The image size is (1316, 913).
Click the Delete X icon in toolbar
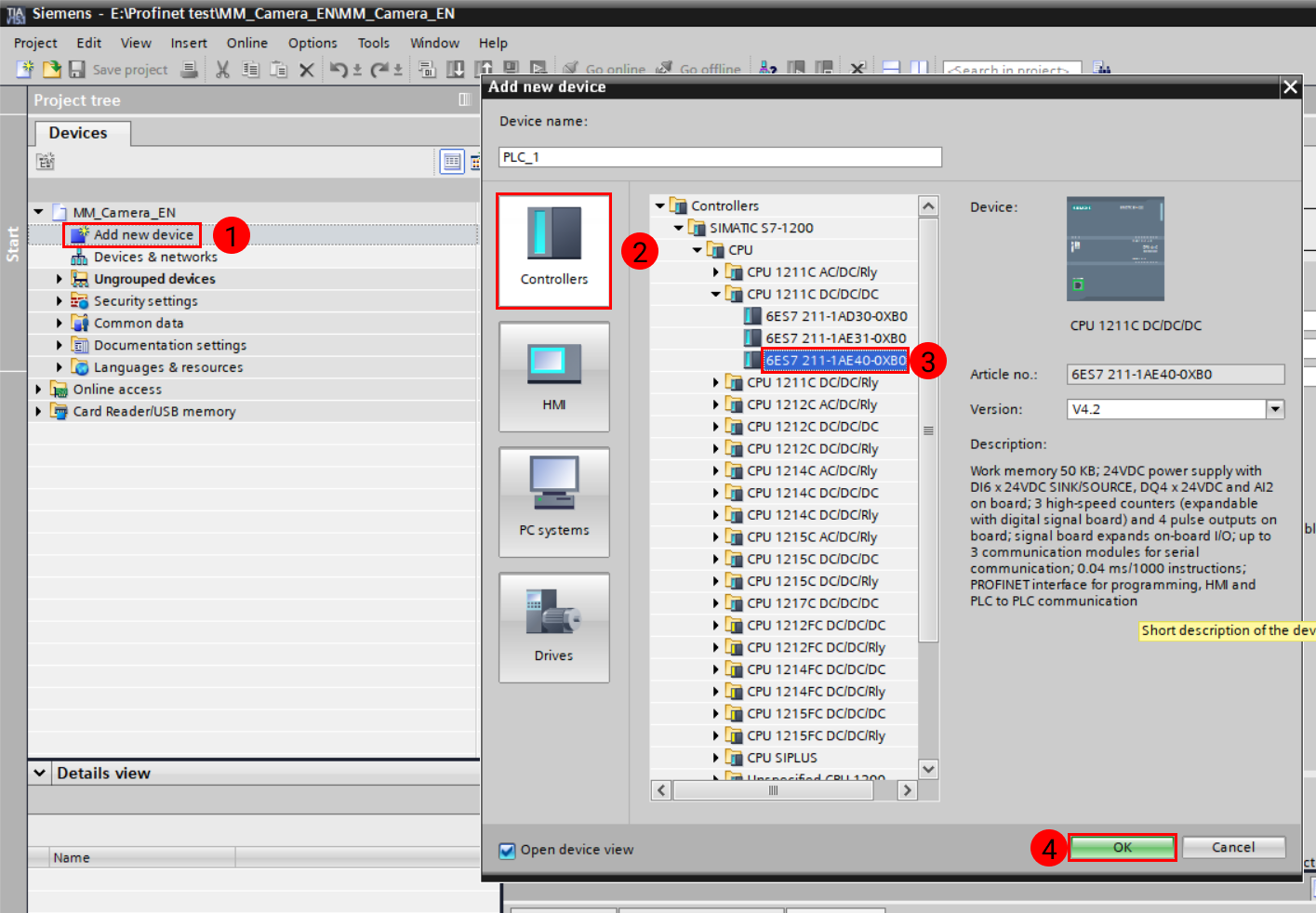306,70
